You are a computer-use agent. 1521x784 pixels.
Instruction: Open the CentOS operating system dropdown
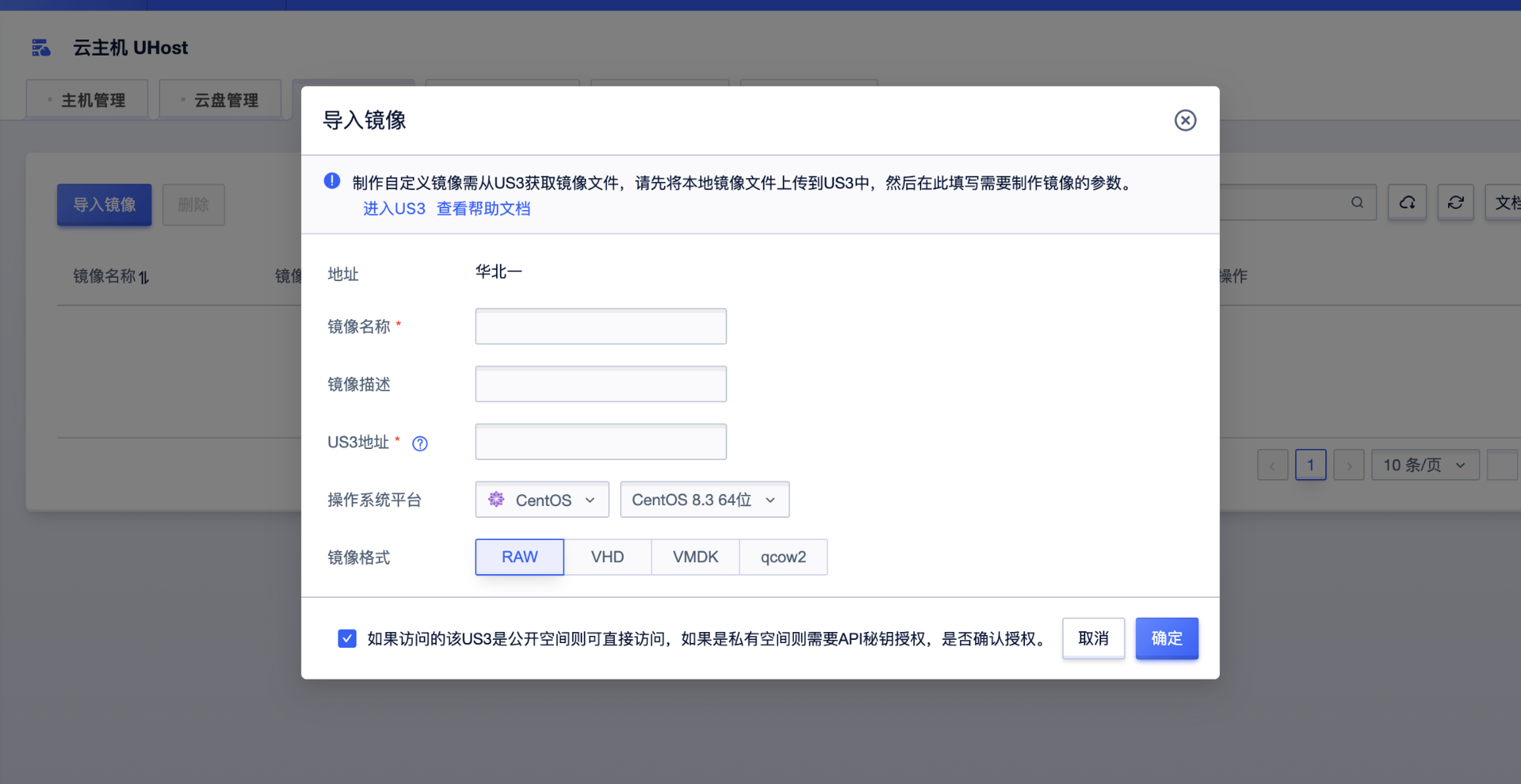542,500
